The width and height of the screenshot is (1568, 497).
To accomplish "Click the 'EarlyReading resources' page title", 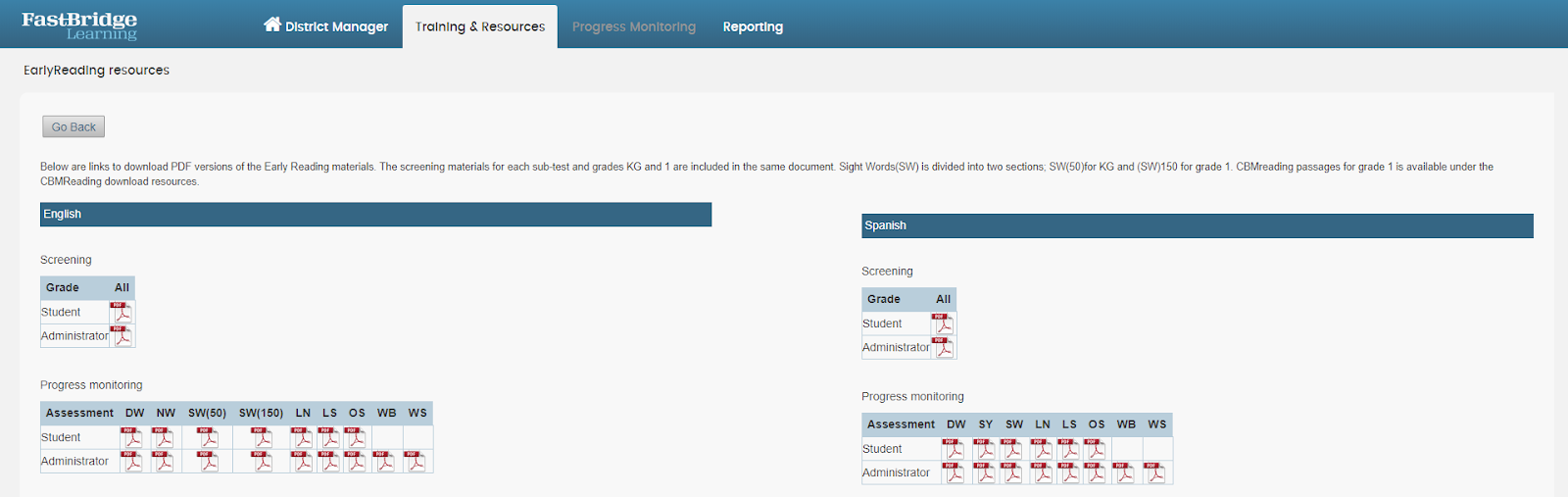I will pos(96,70).
